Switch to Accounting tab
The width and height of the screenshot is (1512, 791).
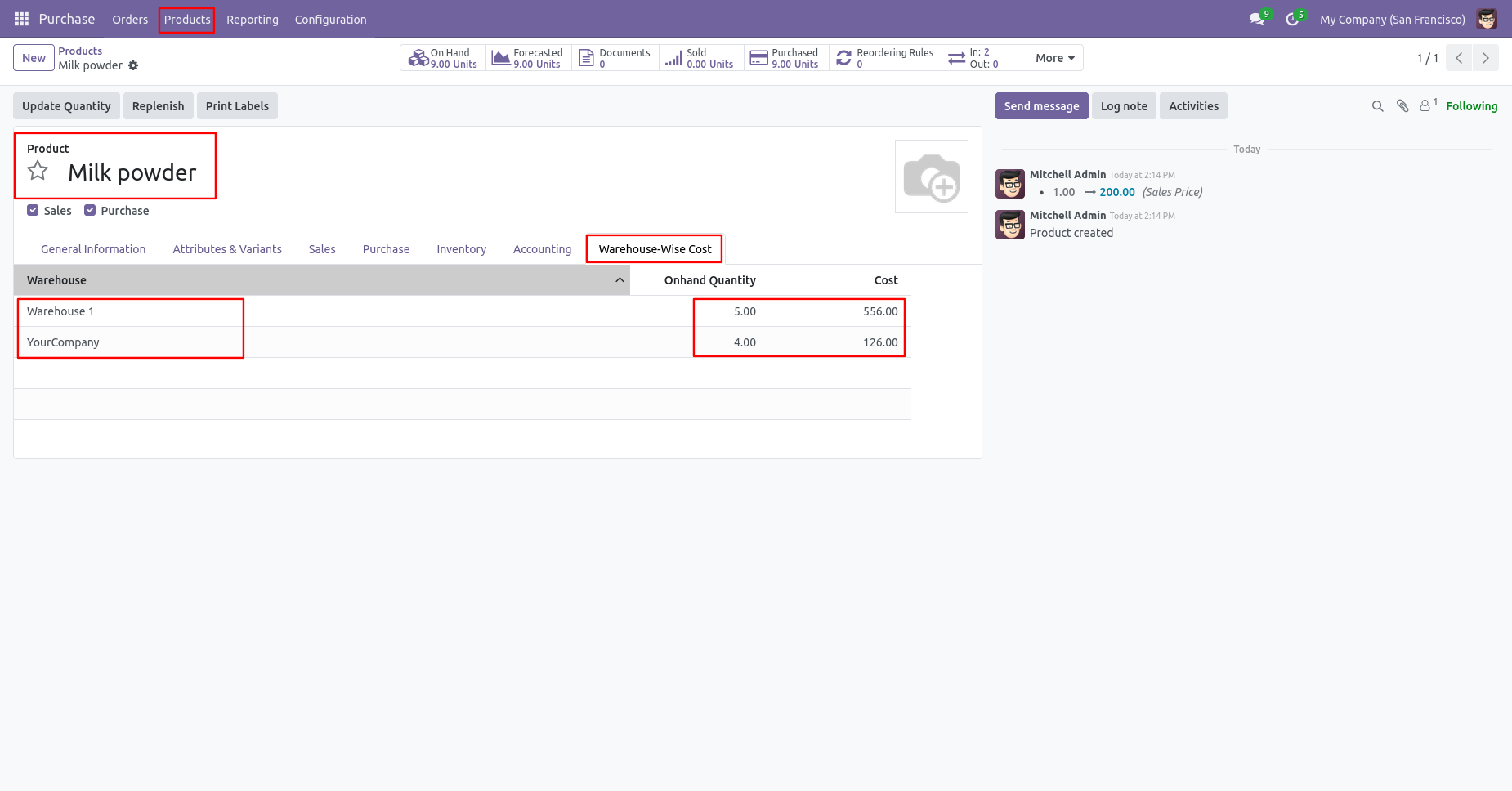542,249
